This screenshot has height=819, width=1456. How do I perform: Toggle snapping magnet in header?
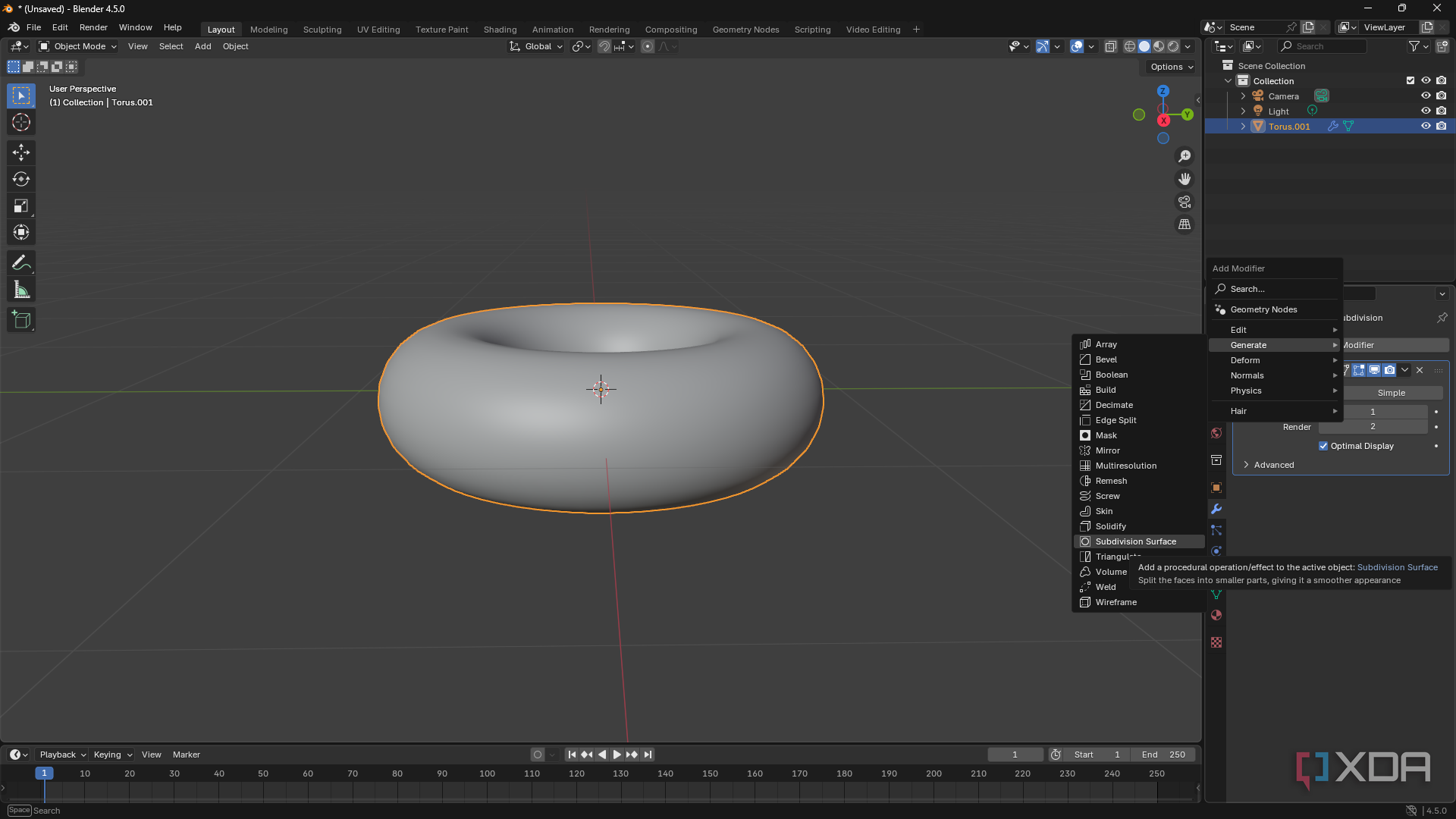click(x=604, y=46)
